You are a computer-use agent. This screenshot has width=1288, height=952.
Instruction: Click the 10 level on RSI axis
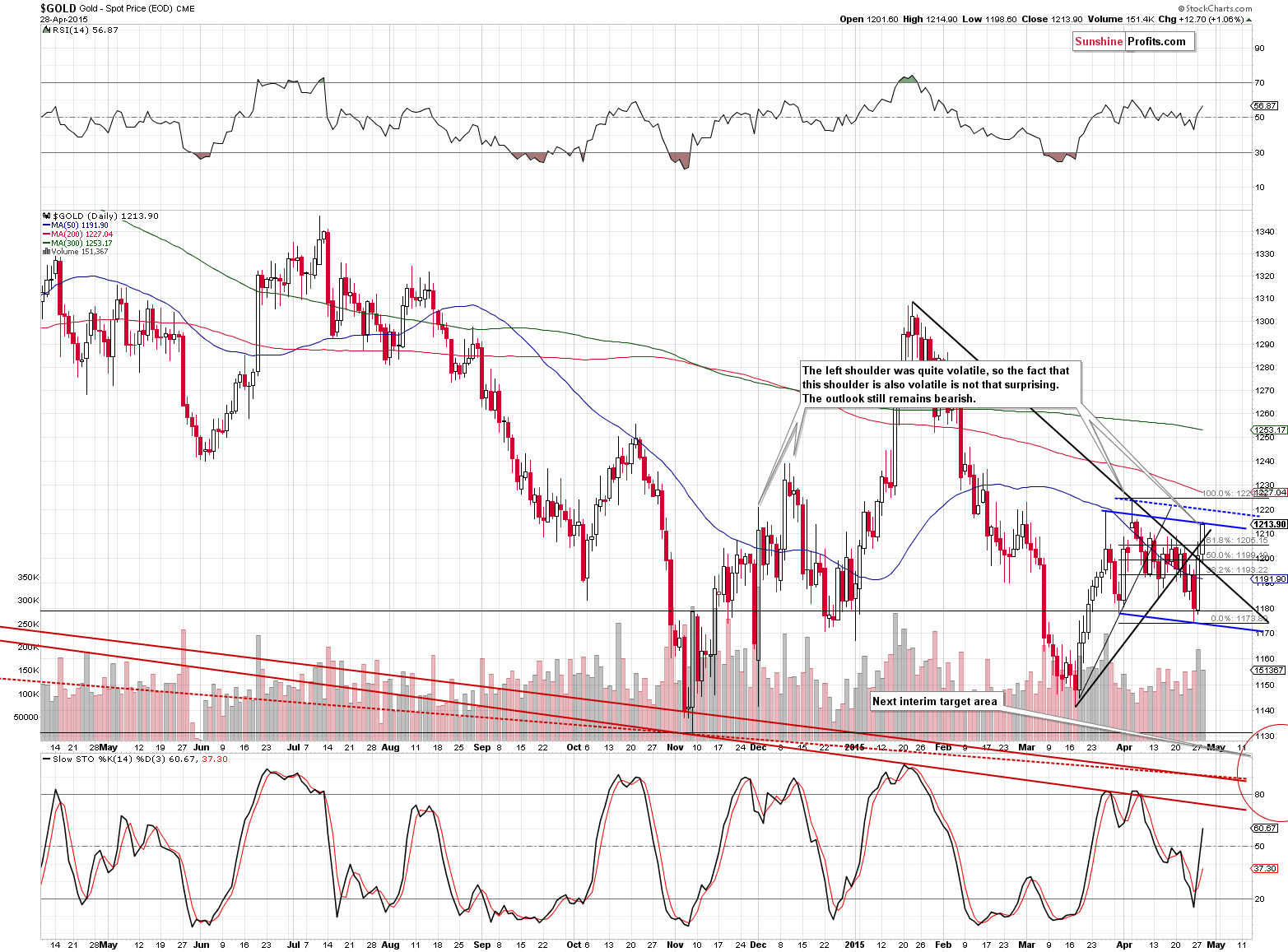1259,187
